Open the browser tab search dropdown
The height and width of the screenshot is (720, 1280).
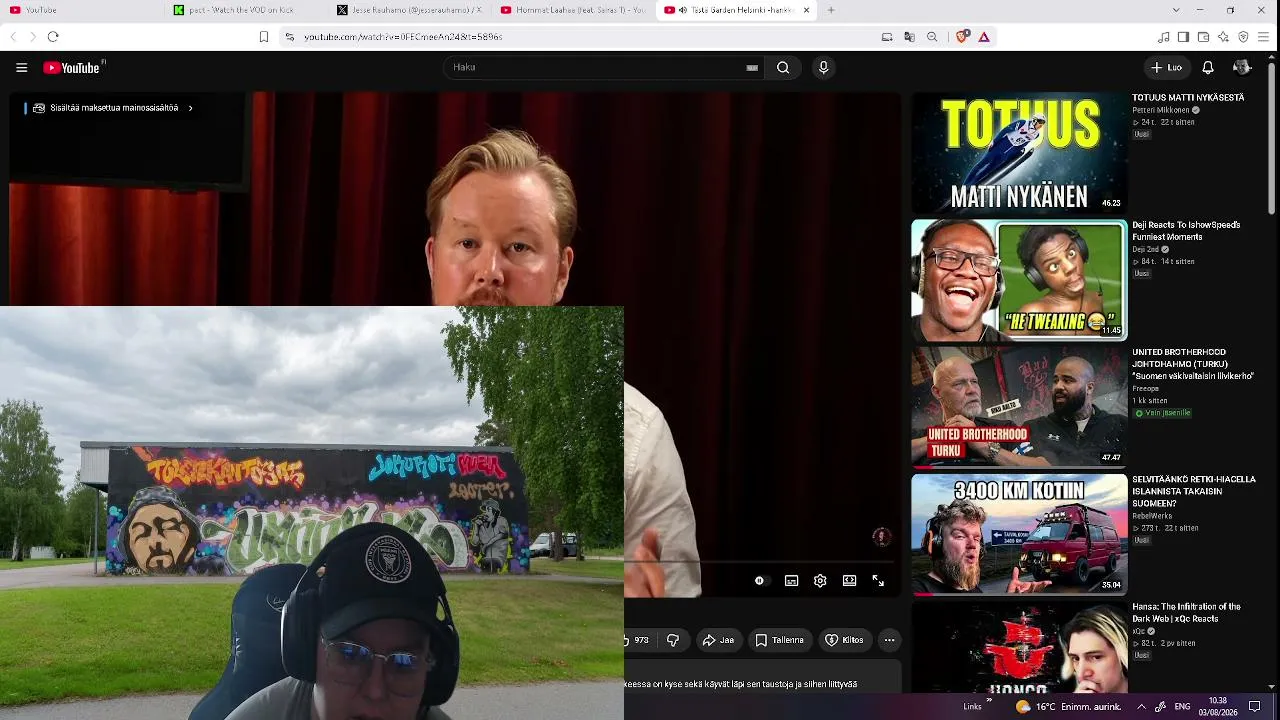[1175, 10]
